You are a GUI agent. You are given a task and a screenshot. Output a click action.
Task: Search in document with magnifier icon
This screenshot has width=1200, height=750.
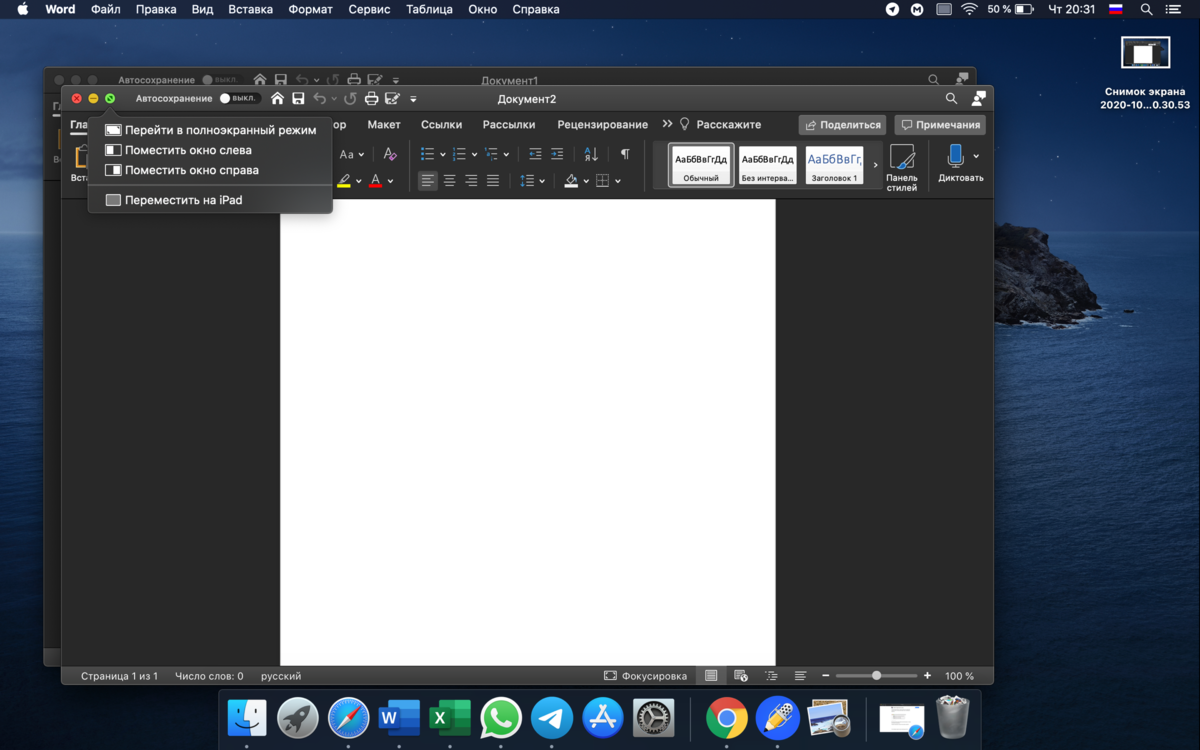(x=952, y=99)
